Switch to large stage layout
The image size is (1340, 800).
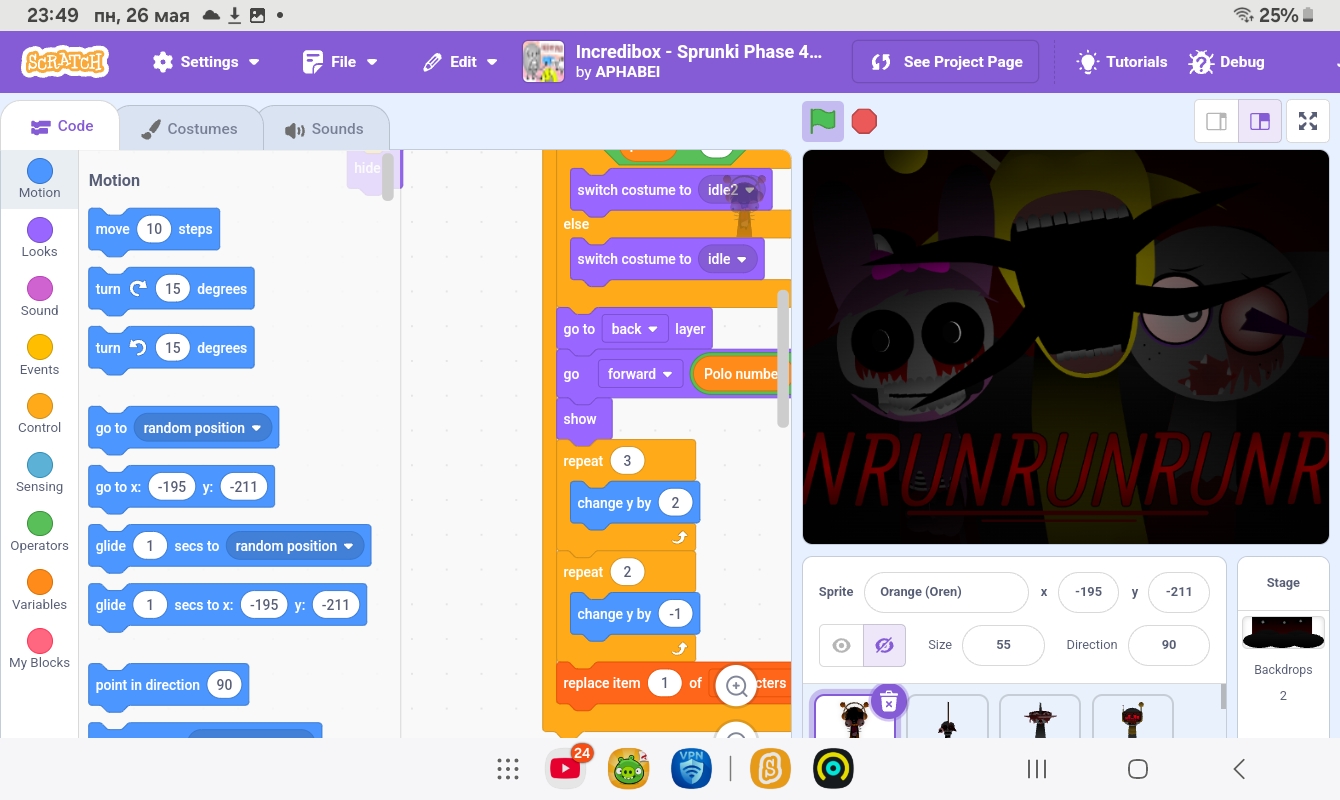pyautogui.click(x=1260, y=122)
